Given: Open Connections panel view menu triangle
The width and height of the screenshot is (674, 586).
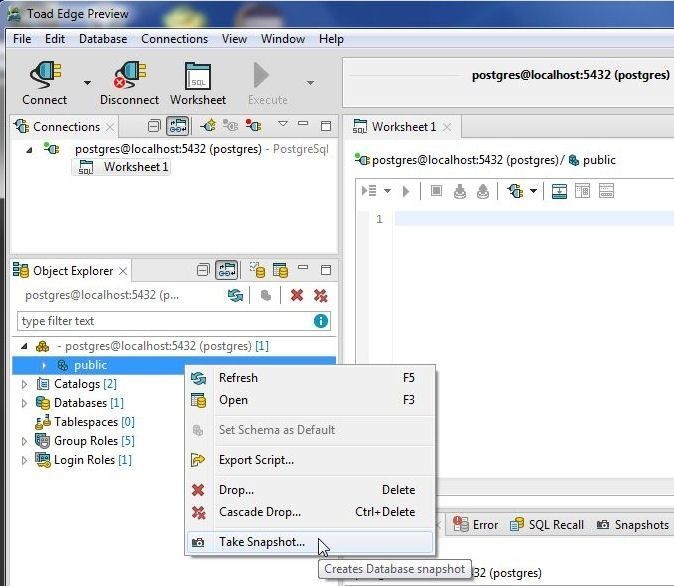Looking at the screenshot, I should click(x=282, y=124).
